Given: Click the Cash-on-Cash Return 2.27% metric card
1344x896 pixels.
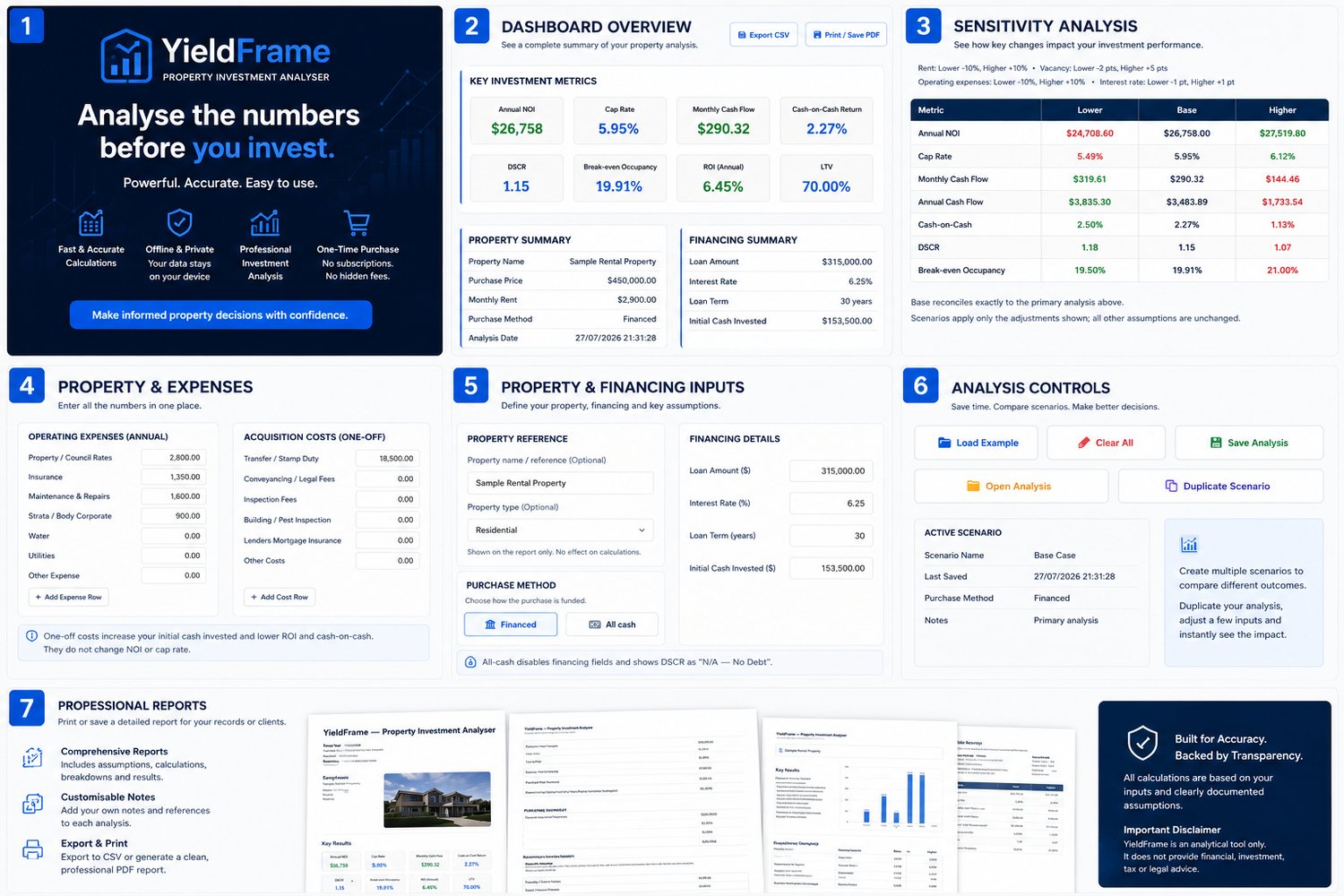Looking at the screenshot, I should tap(827, 120).
